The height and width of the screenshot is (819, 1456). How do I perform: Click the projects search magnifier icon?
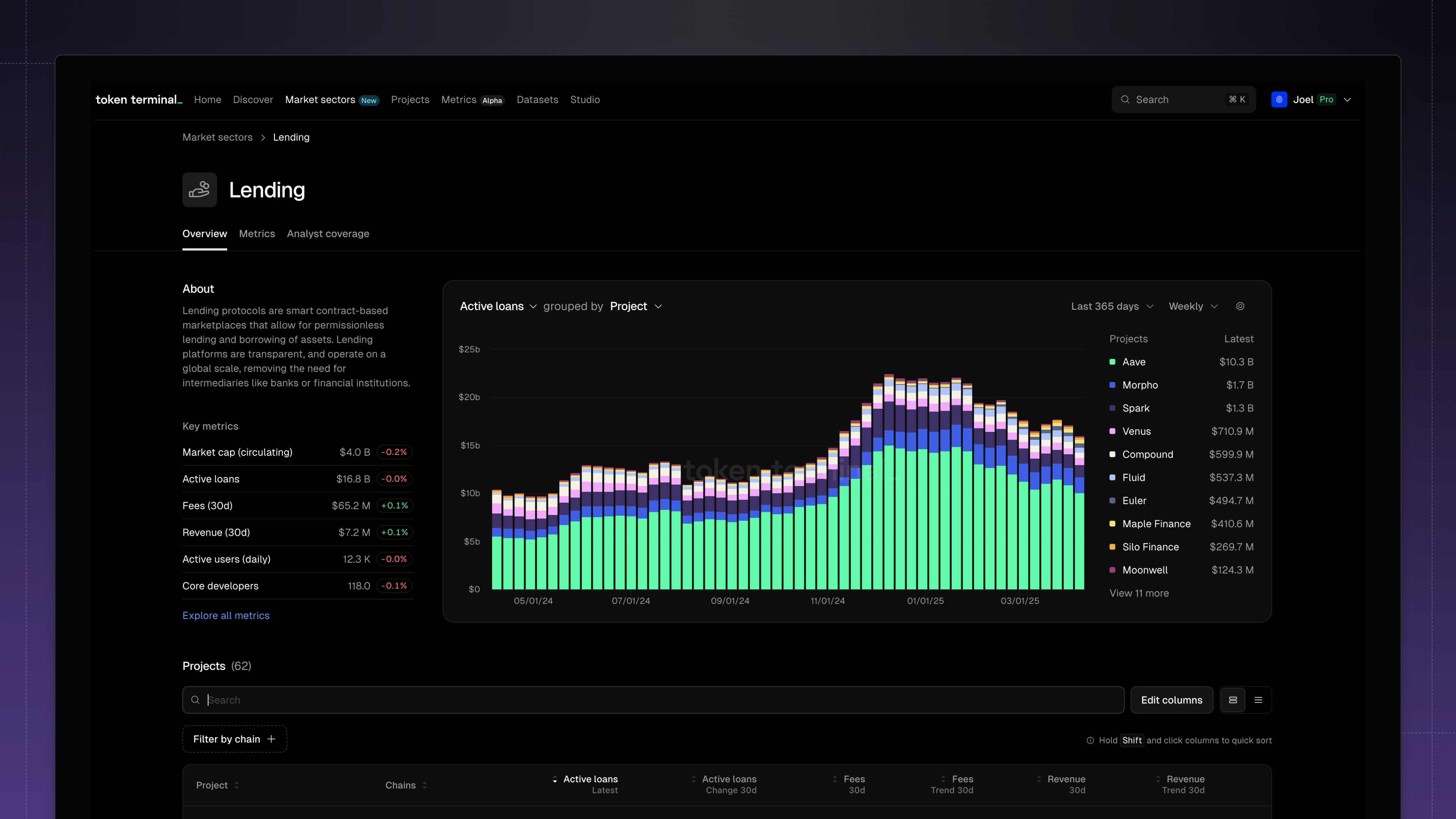click(x=196, y=700)
